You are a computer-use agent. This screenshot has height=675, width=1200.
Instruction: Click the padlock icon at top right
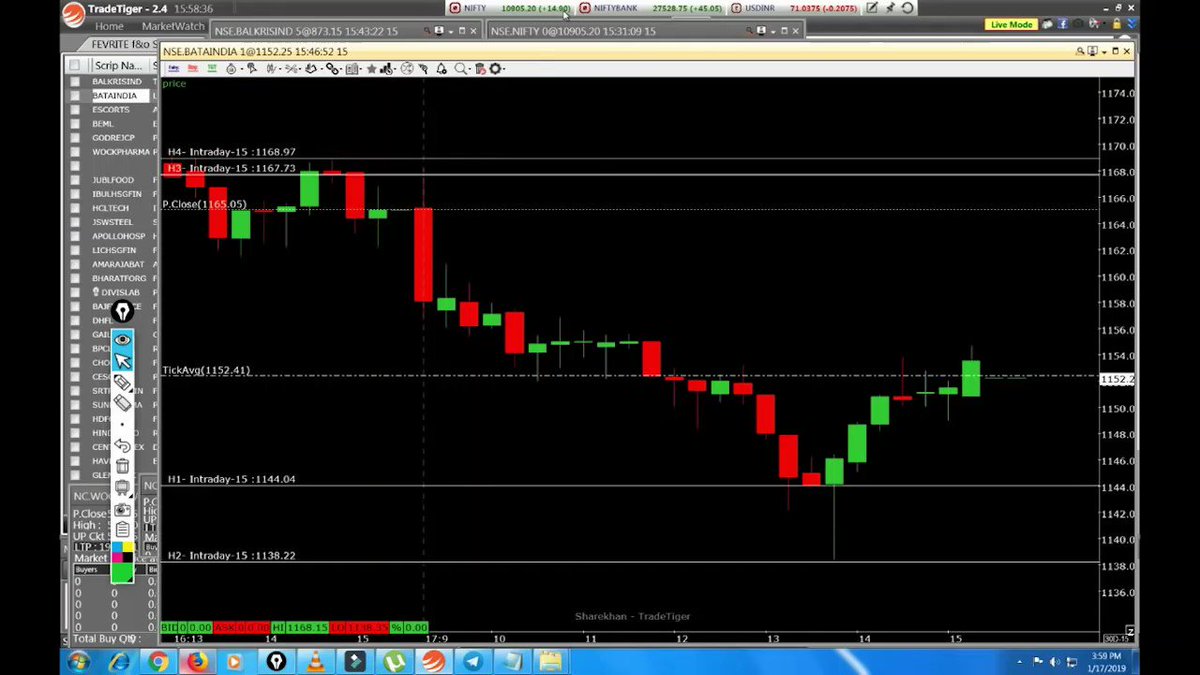1116,24
